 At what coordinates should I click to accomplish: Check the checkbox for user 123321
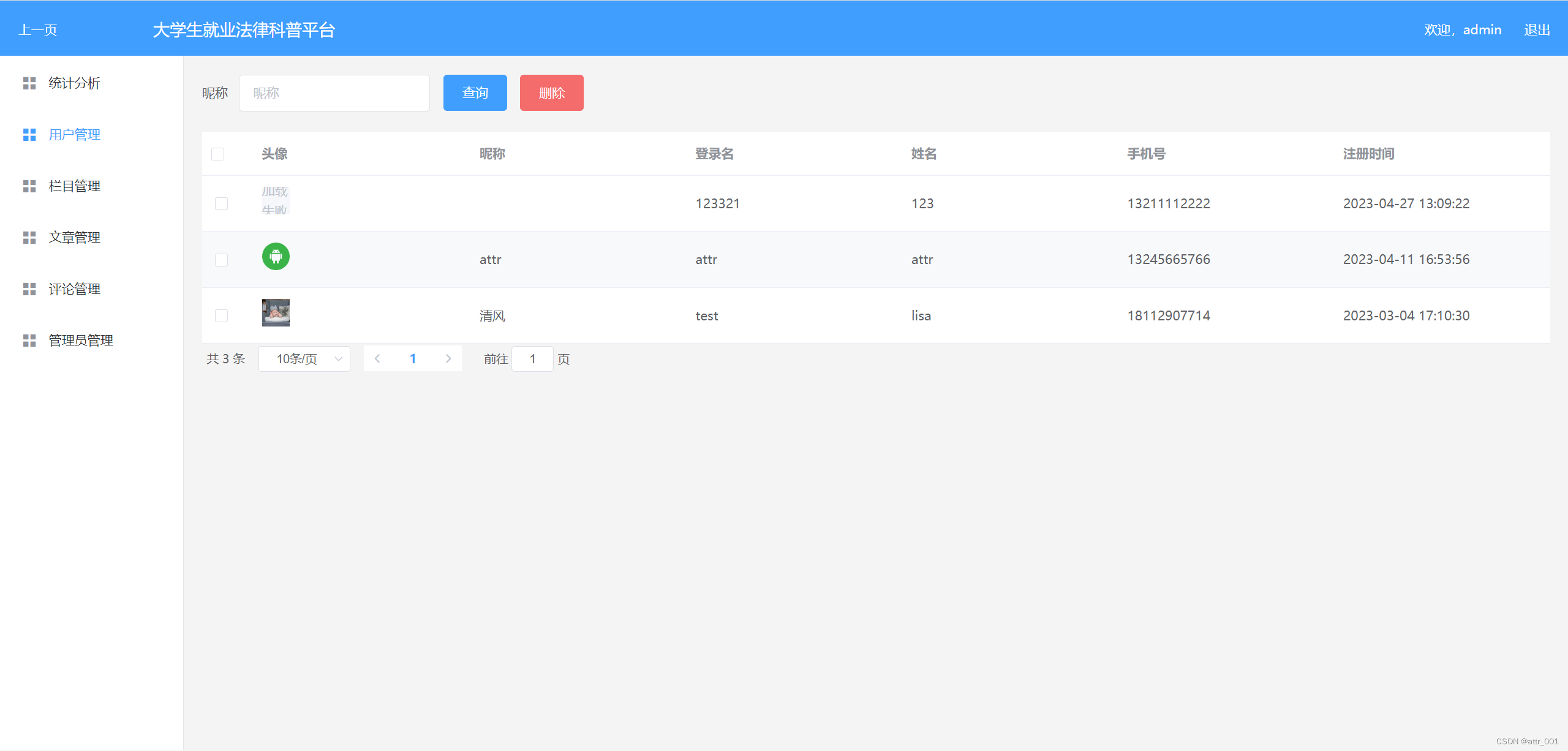tap(221, 203)
